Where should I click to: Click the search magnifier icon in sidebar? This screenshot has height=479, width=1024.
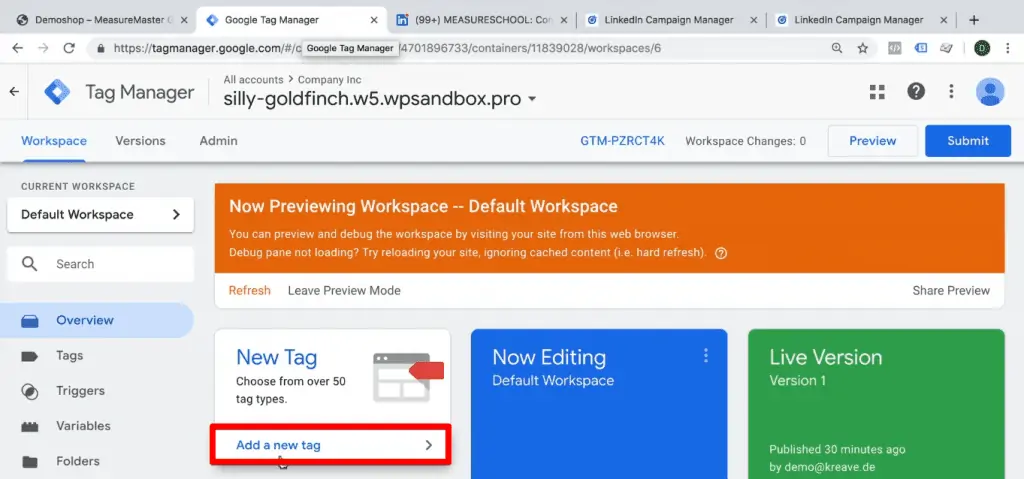pyautogui.click(x=30, y=264)
